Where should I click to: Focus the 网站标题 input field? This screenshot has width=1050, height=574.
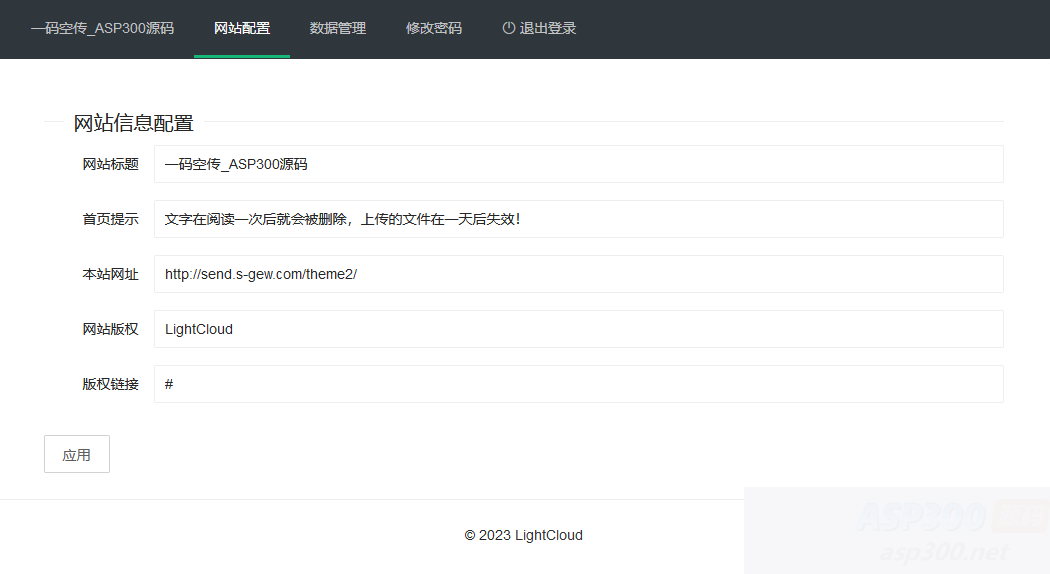(x=578, y=164)
